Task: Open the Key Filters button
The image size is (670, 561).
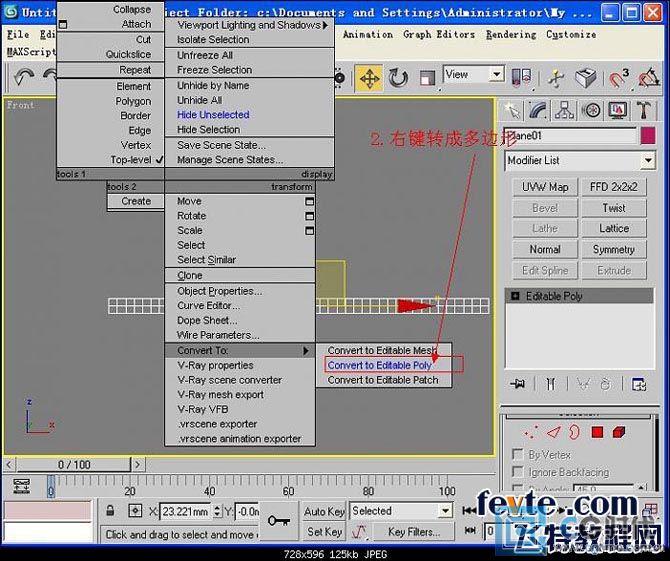Action: [414, 532]
